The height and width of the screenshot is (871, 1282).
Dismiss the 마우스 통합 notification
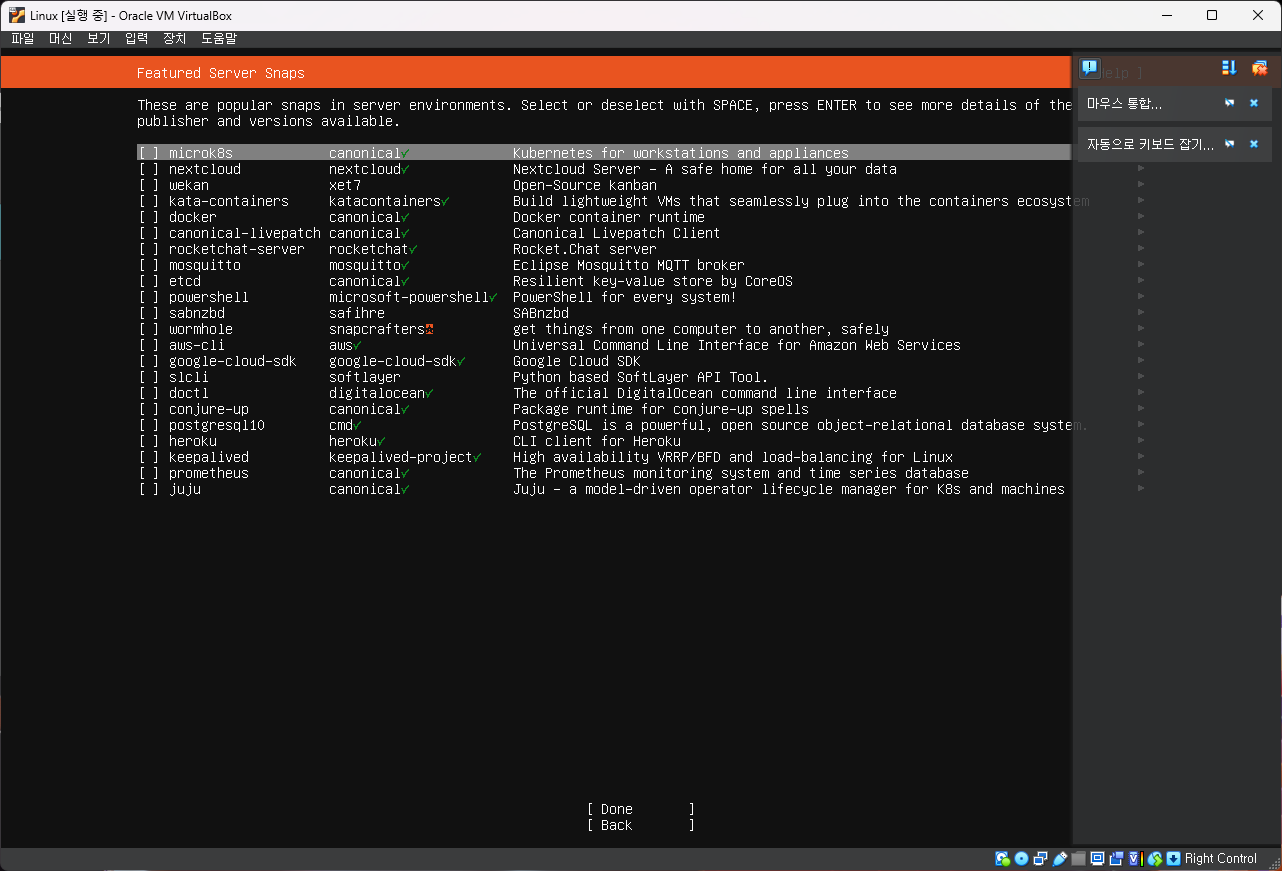point(1254,103)
